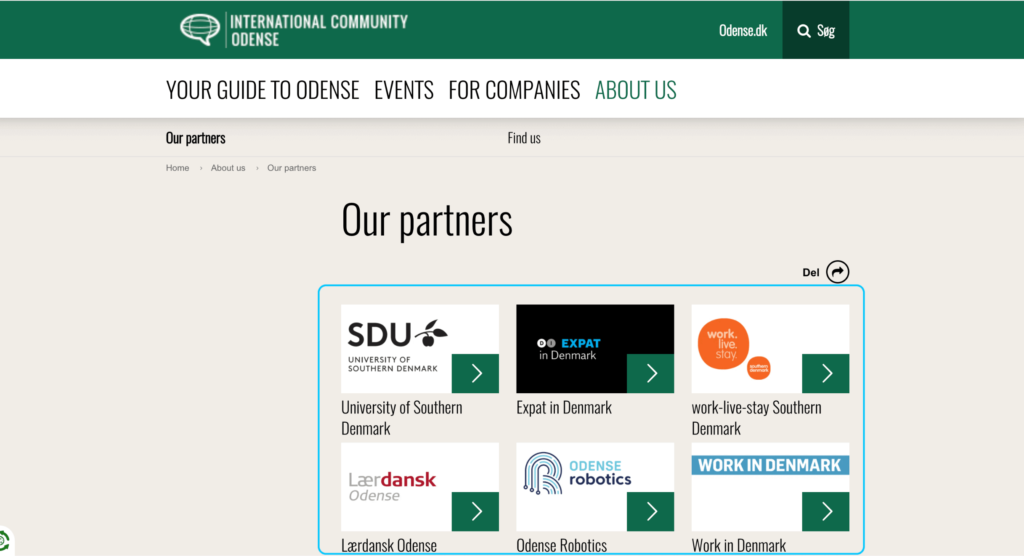Open the Your Guide to Odense menu
This screenshot has width=1024, height=556.
[263, 90]
